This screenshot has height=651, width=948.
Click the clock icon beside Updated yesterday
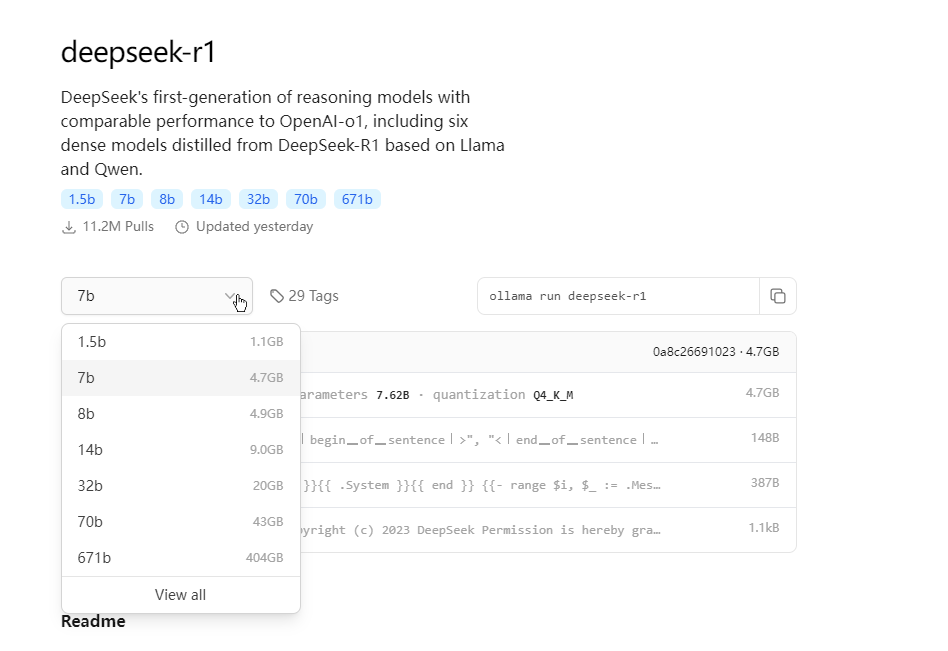pos(182,227)
